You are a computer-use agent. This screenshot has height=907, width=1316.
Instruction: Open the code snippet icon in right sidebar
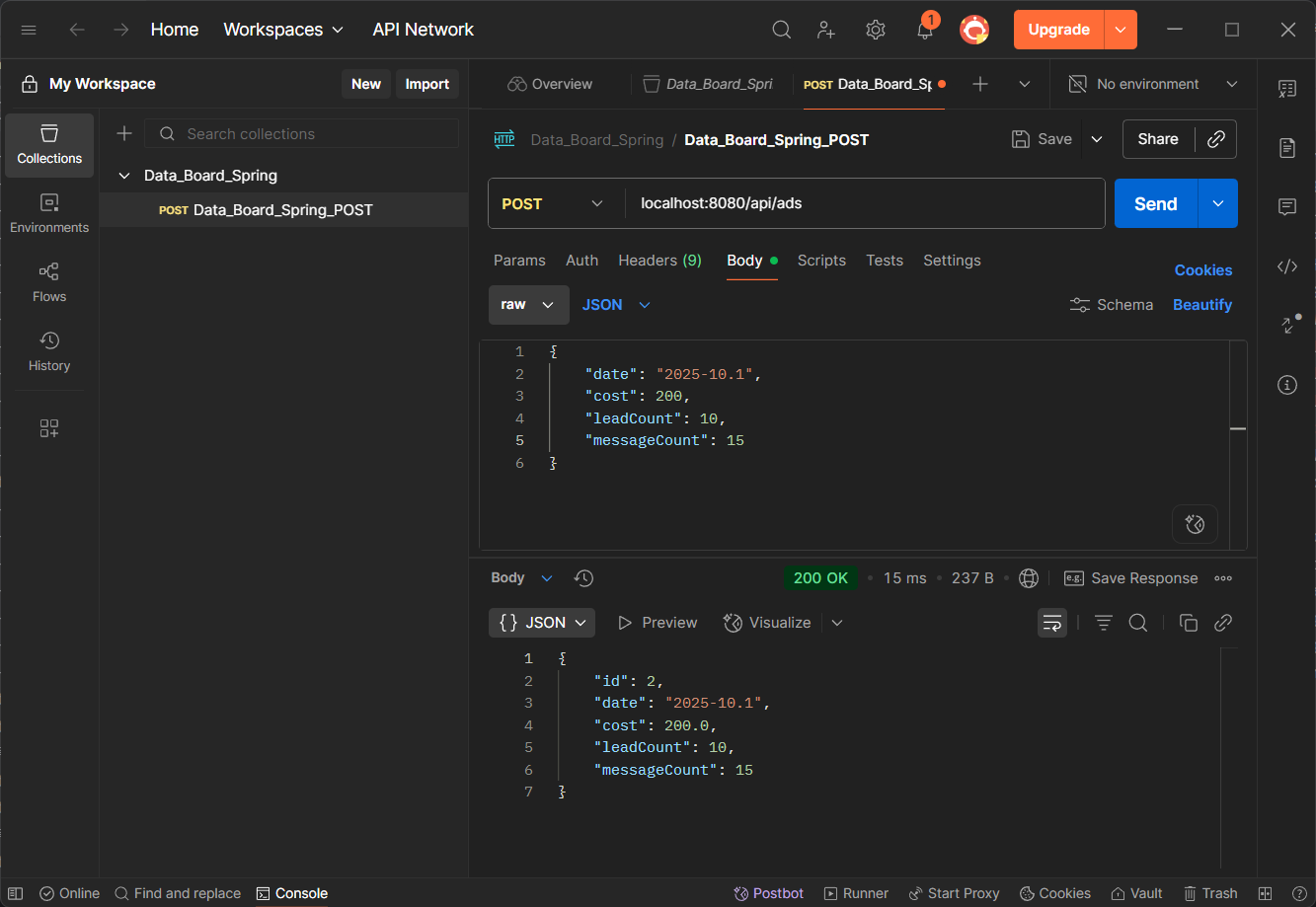click(1287, 266)
